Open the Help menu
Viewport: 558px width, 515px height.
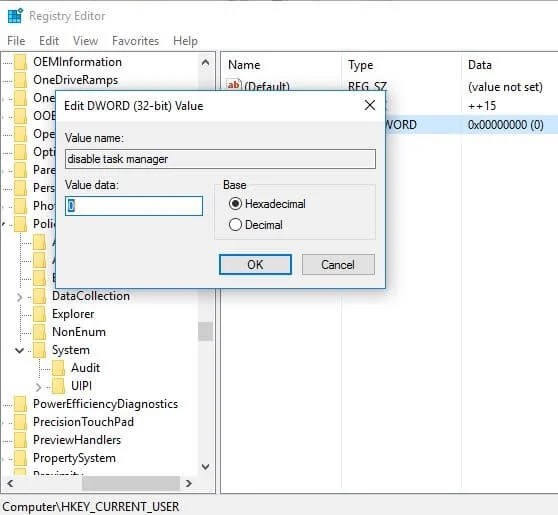tap(185, 41)
